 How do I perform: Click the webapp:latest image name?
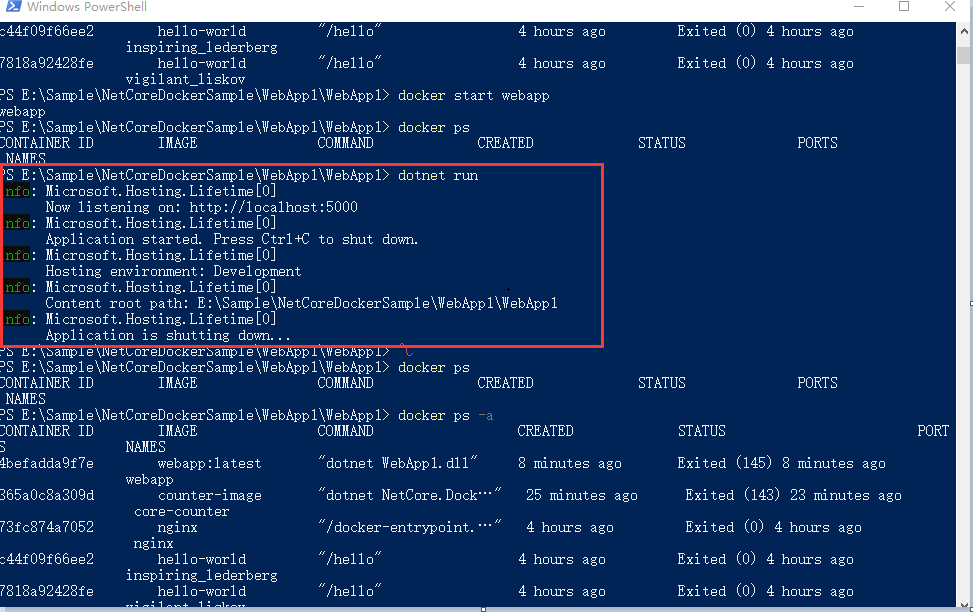coord(209,463)
